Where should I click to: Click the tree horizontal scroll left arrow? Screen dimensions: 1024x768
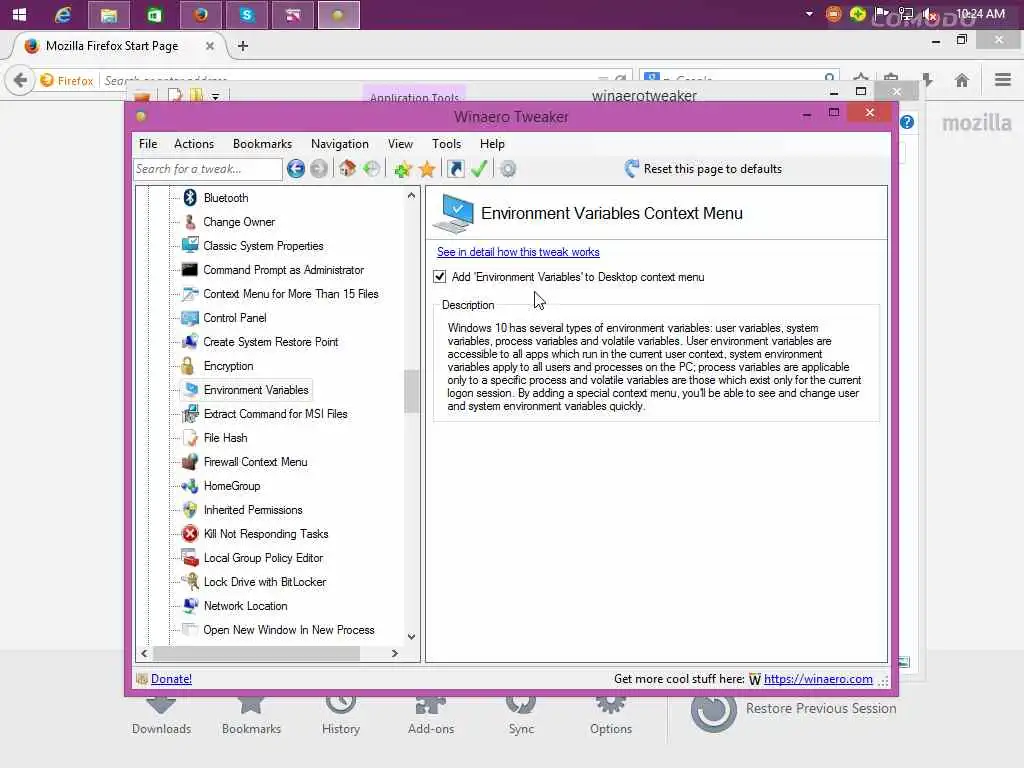tap(144, 653)
